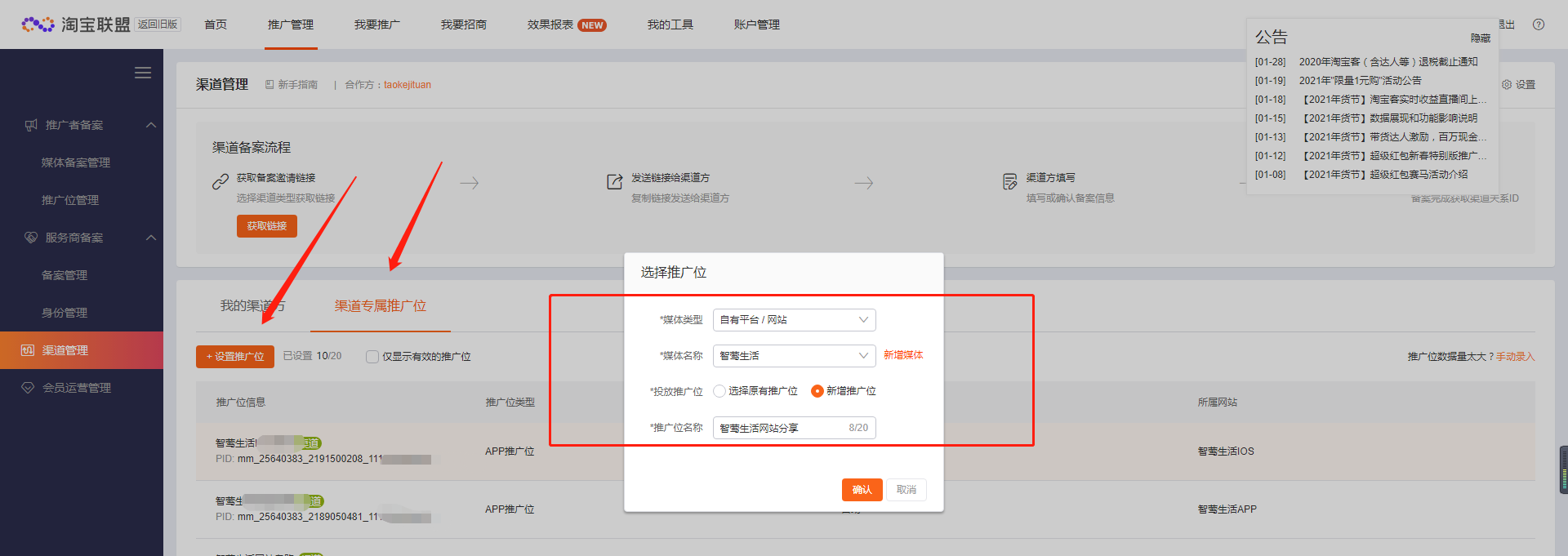Click the 淘宝联盟 logo
The image size is (1568, 556).
(76, 24)
